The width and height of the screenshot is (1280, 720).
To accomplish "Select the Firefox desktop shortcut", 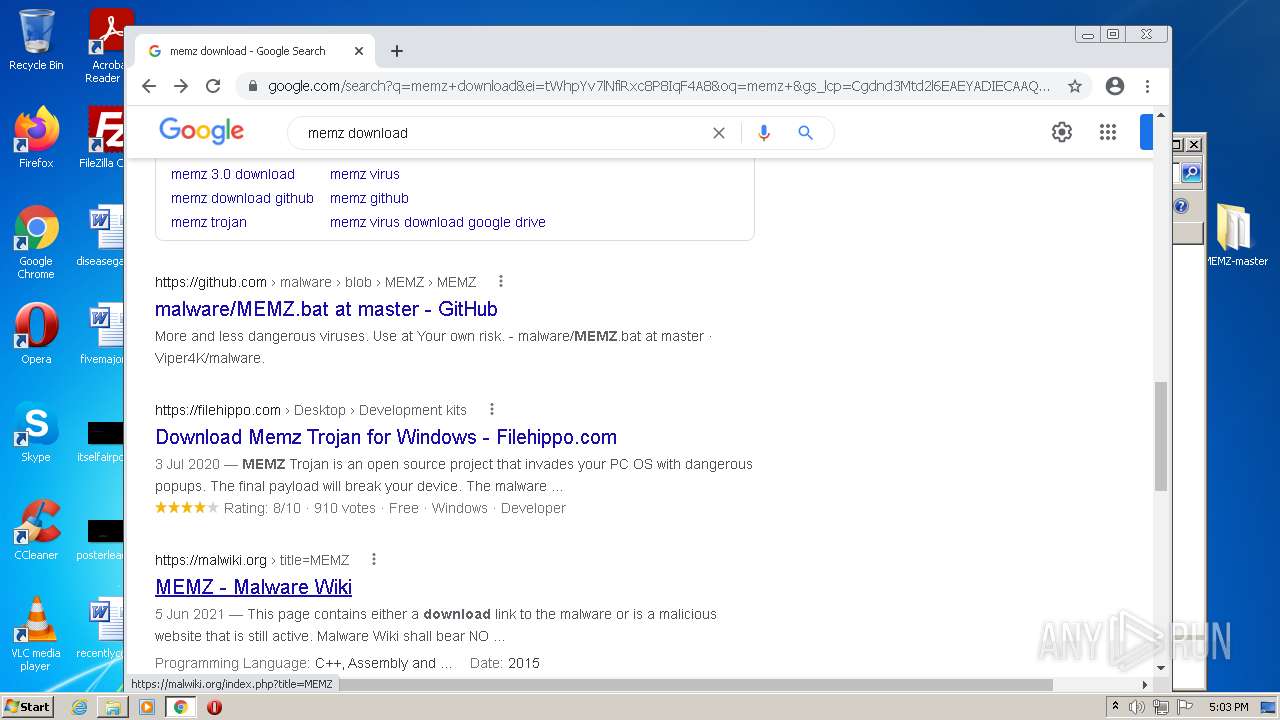I will point(36,137).
